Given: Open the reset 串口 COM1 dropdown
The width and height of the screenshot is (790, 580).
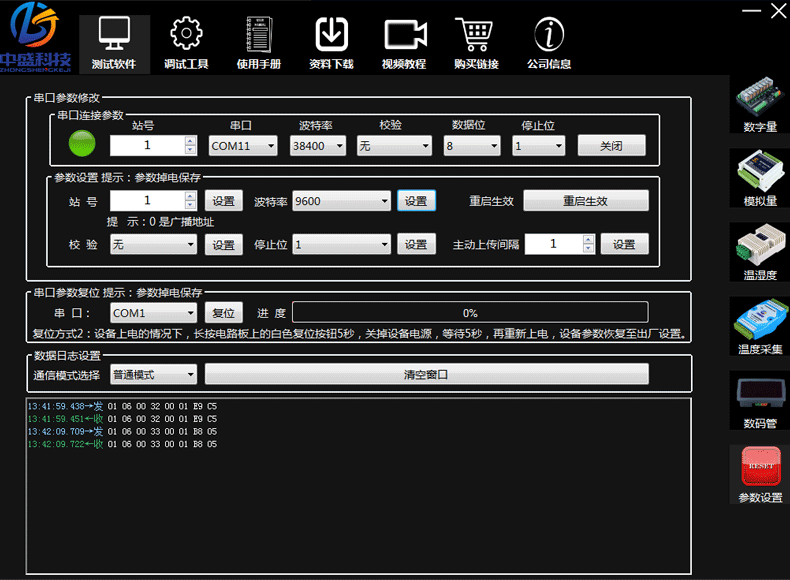Looking at the screenshot, I should click(154, 313).
